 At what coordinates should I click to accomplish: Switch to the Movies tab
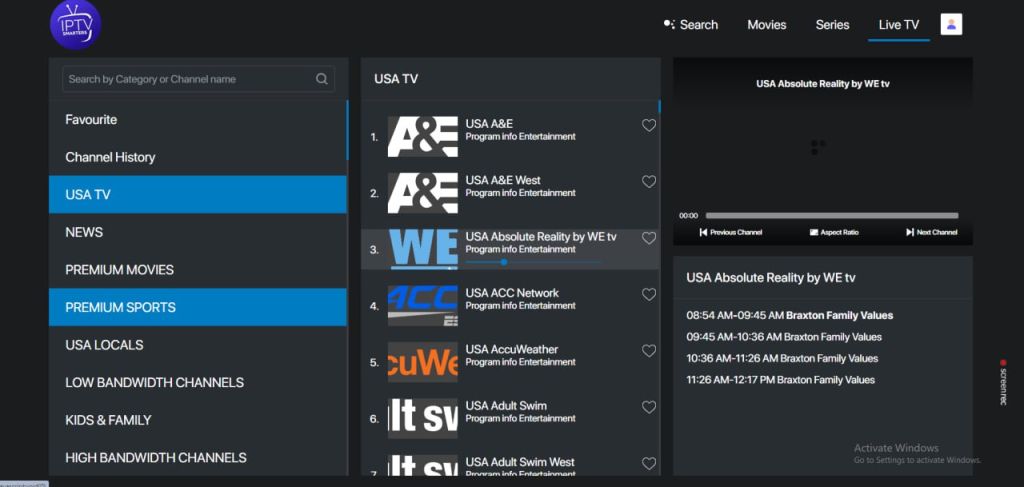[x=766, y=25]
